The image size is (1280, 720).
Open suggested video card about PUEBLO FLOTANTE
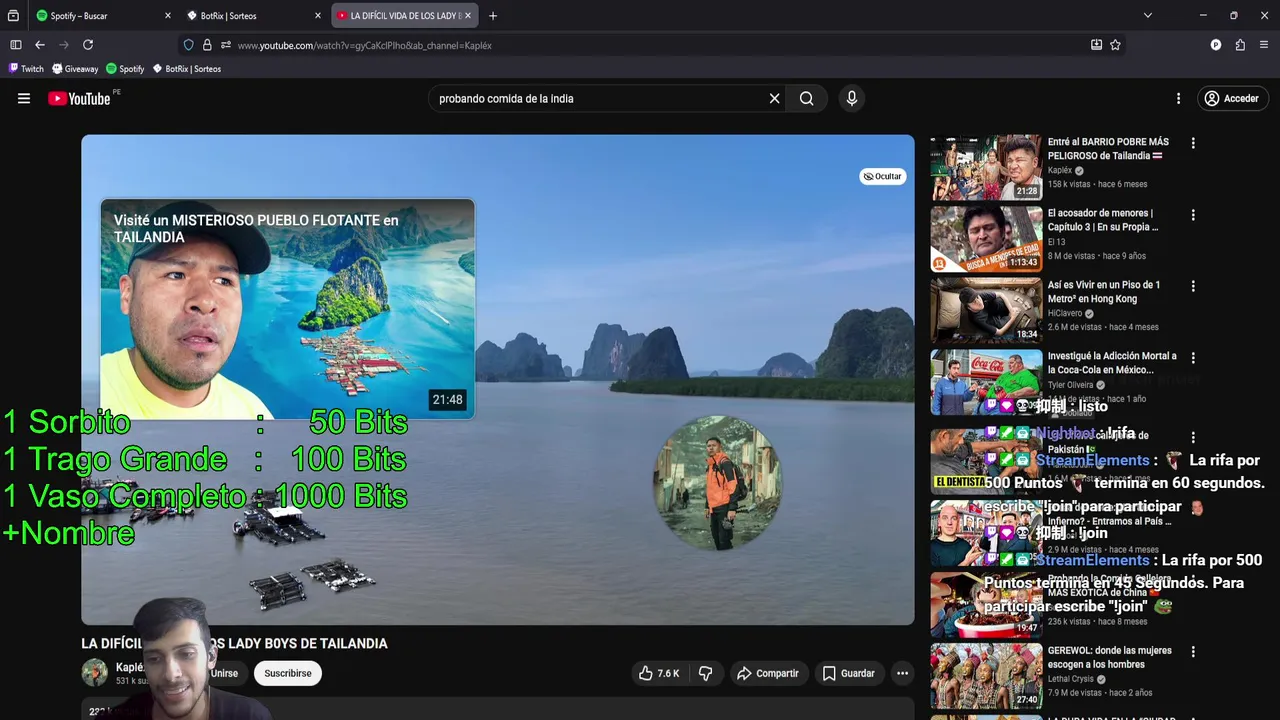tap(287, 308)
